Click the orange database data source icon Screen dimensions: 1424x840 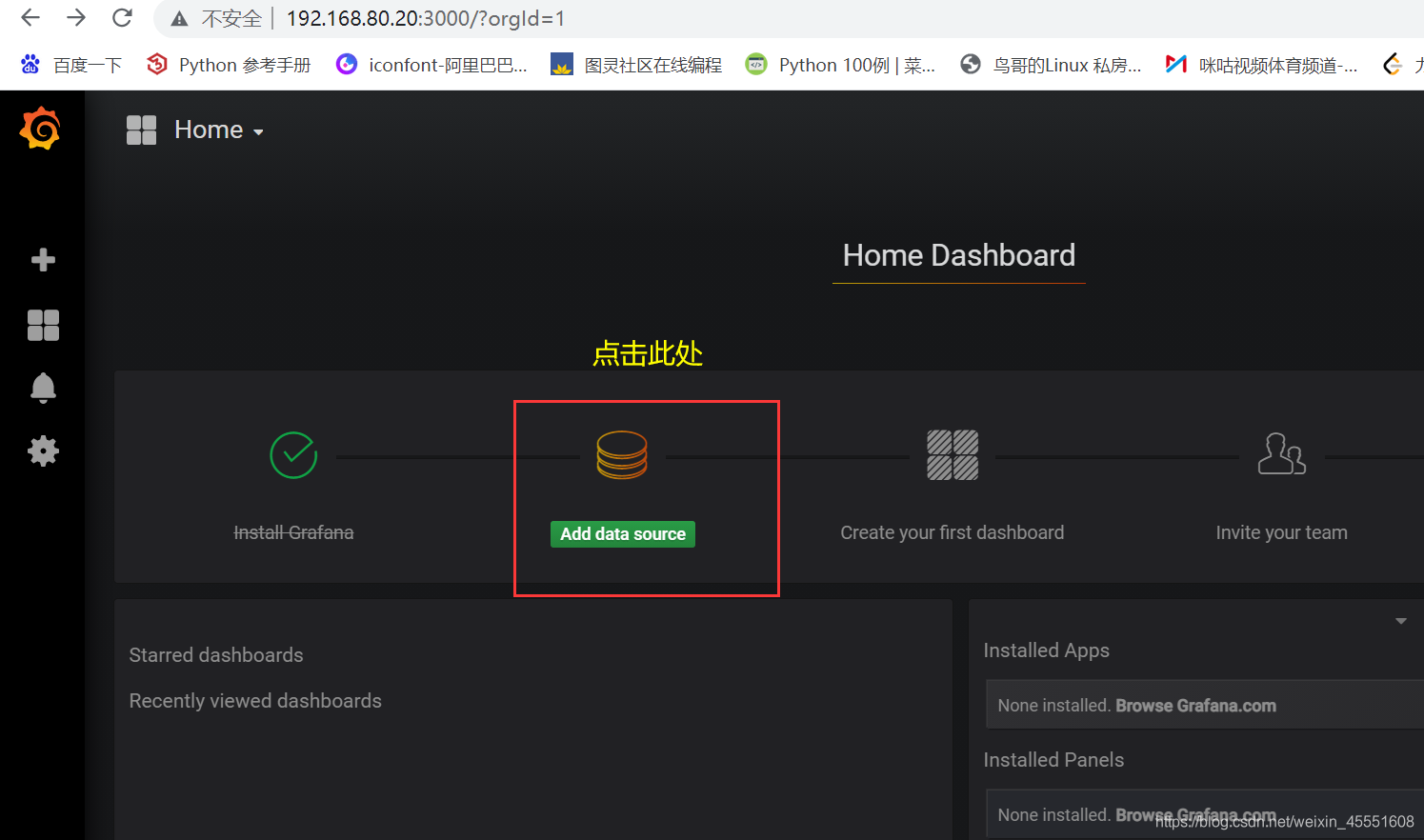(622, 454)
